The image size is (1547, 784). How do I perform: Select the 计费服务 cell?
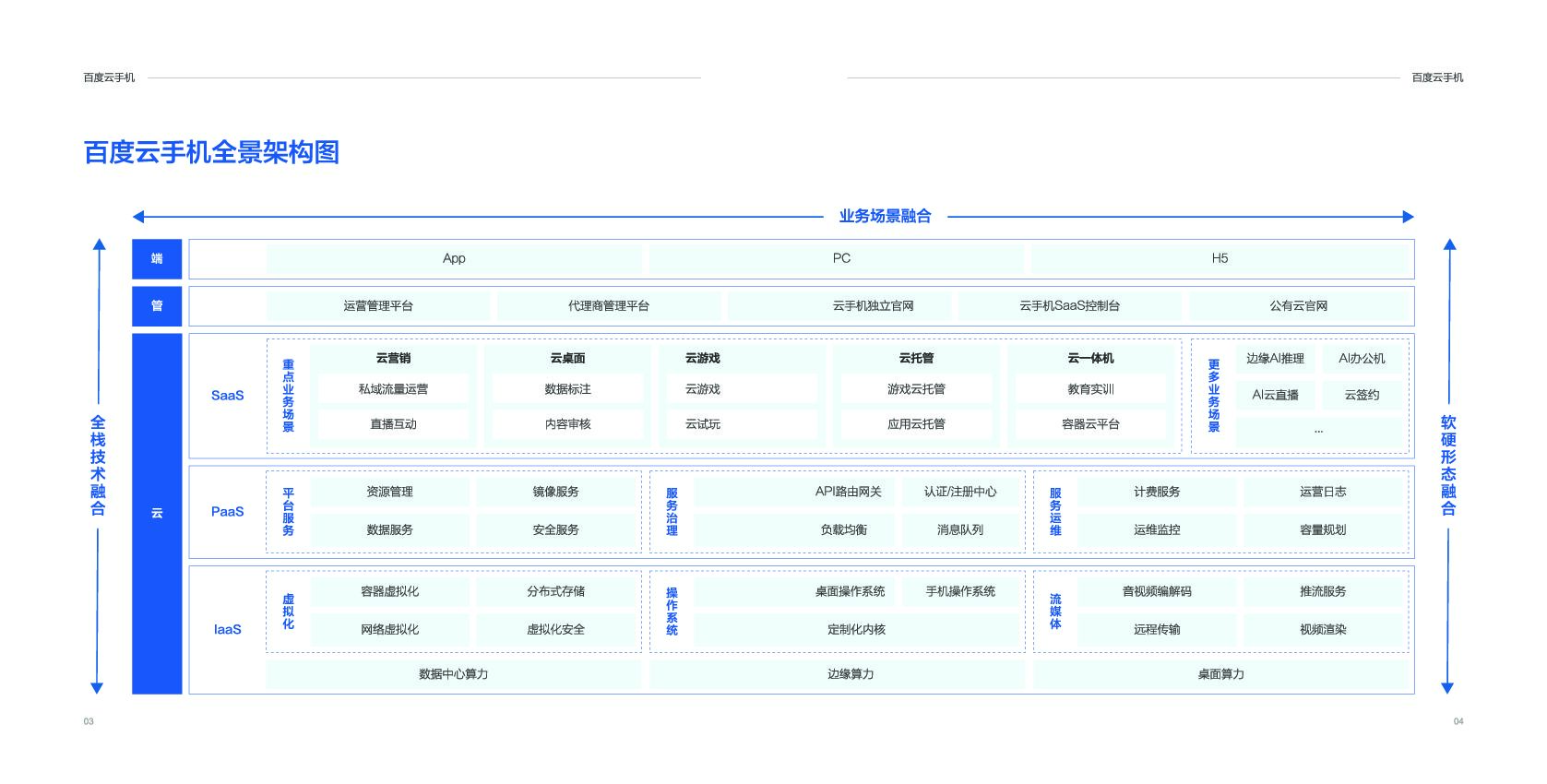point(1157,492)
